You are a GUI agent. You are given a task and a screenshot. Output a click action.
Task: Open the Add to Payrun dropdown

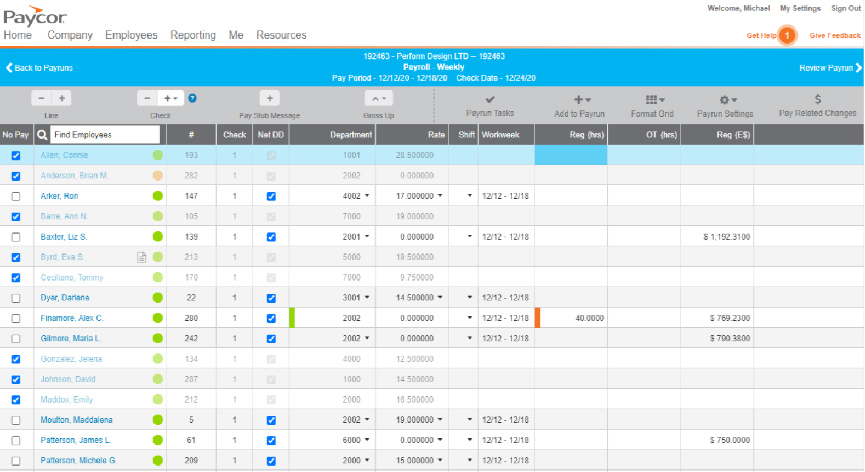[582, 100]
